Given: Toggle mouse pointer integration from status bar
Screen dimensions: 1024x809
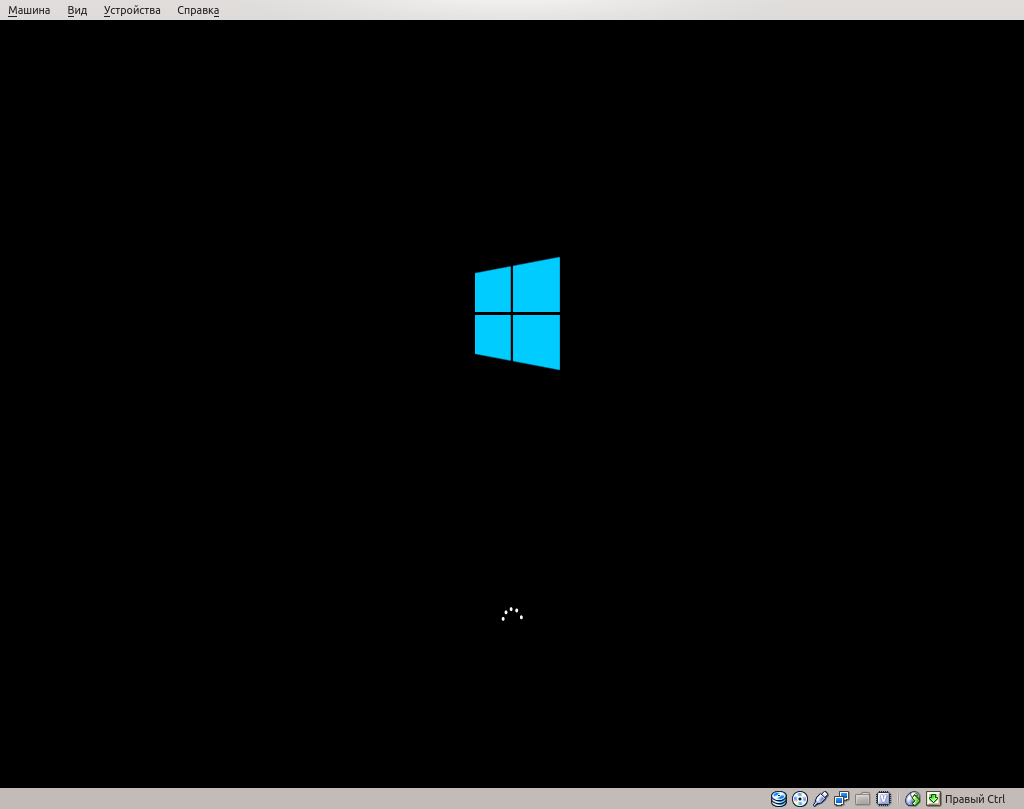Looking at the screenshot, I should pyautogui.click(x=912, y=797).
